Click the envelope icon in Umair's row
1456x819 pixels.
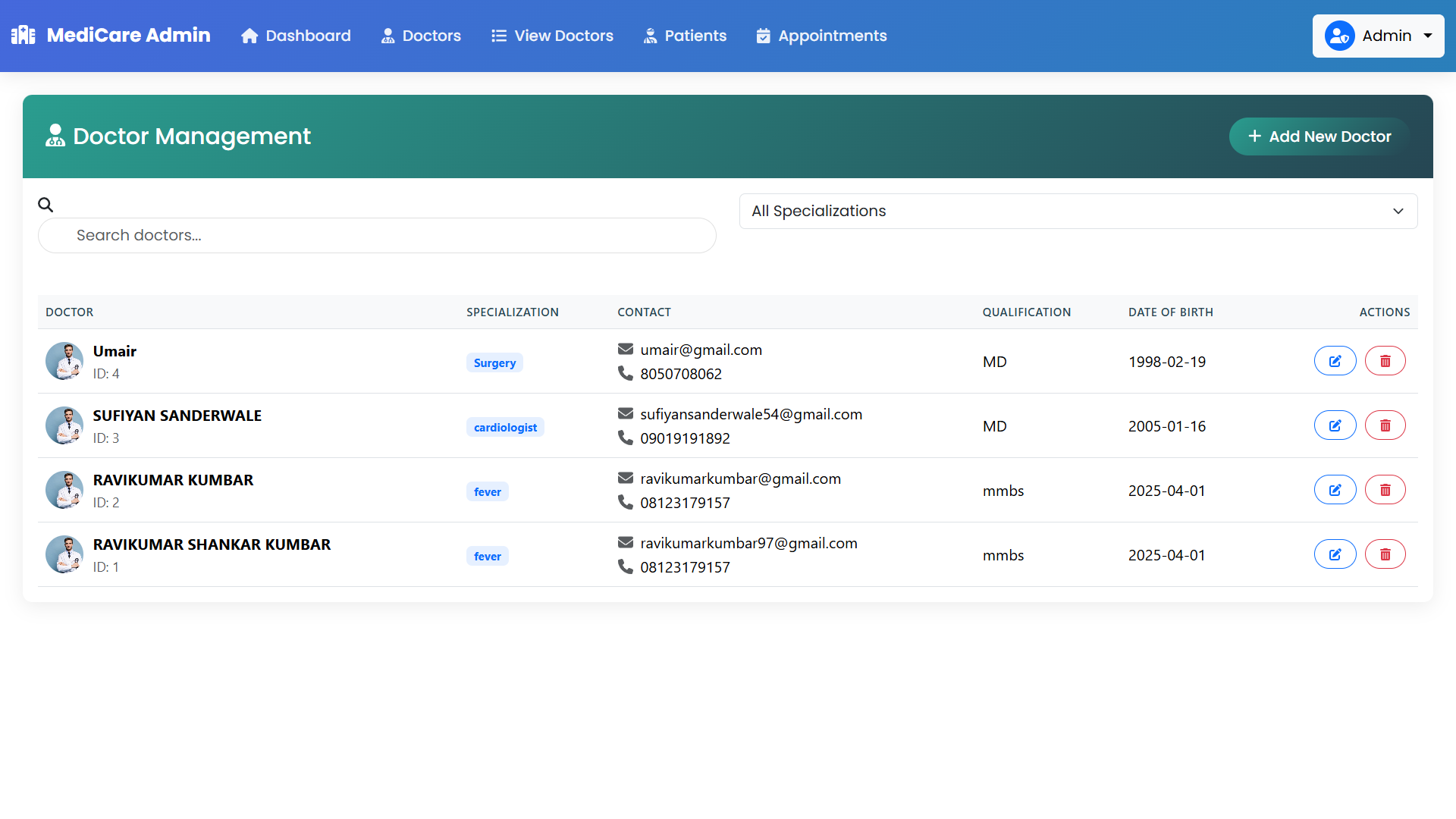point(626,349)
